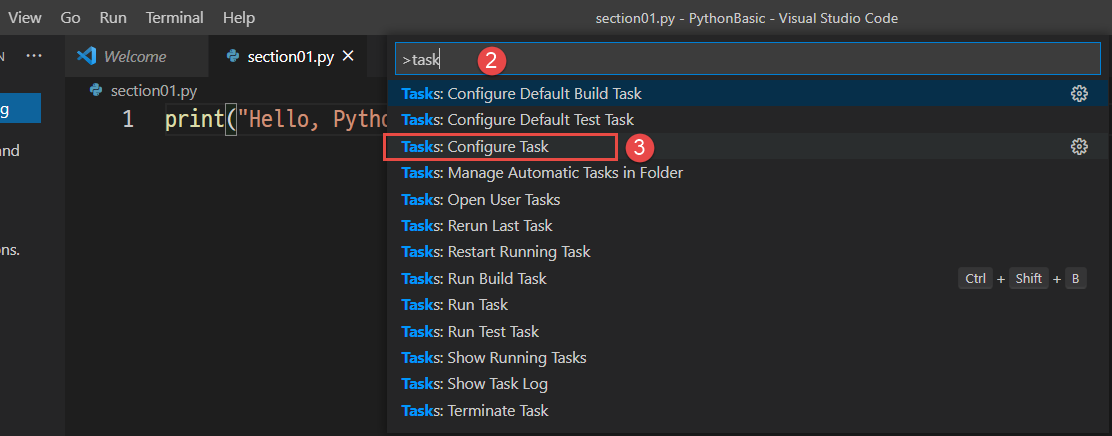The image size is (1112, 436).
Task: Click the command palette input field
Action: 747,59
